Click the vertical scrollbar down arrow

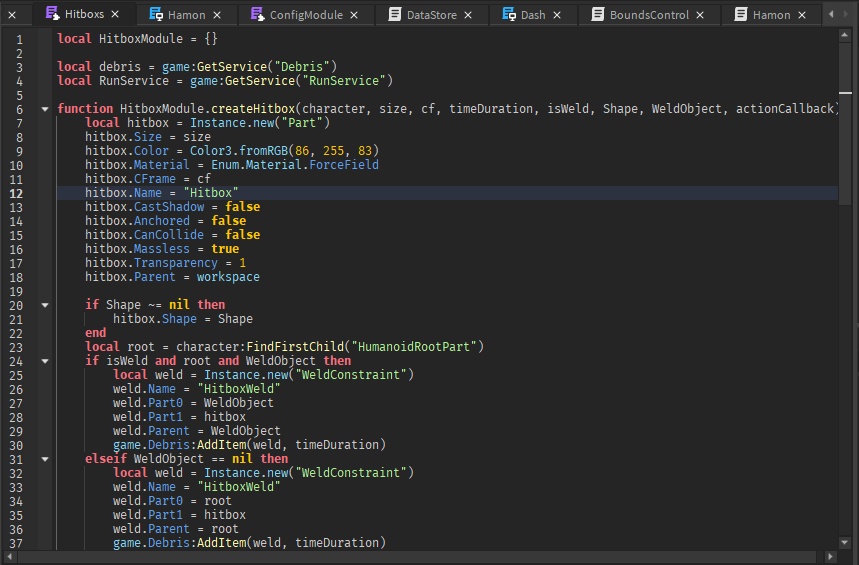click(845, 543)
